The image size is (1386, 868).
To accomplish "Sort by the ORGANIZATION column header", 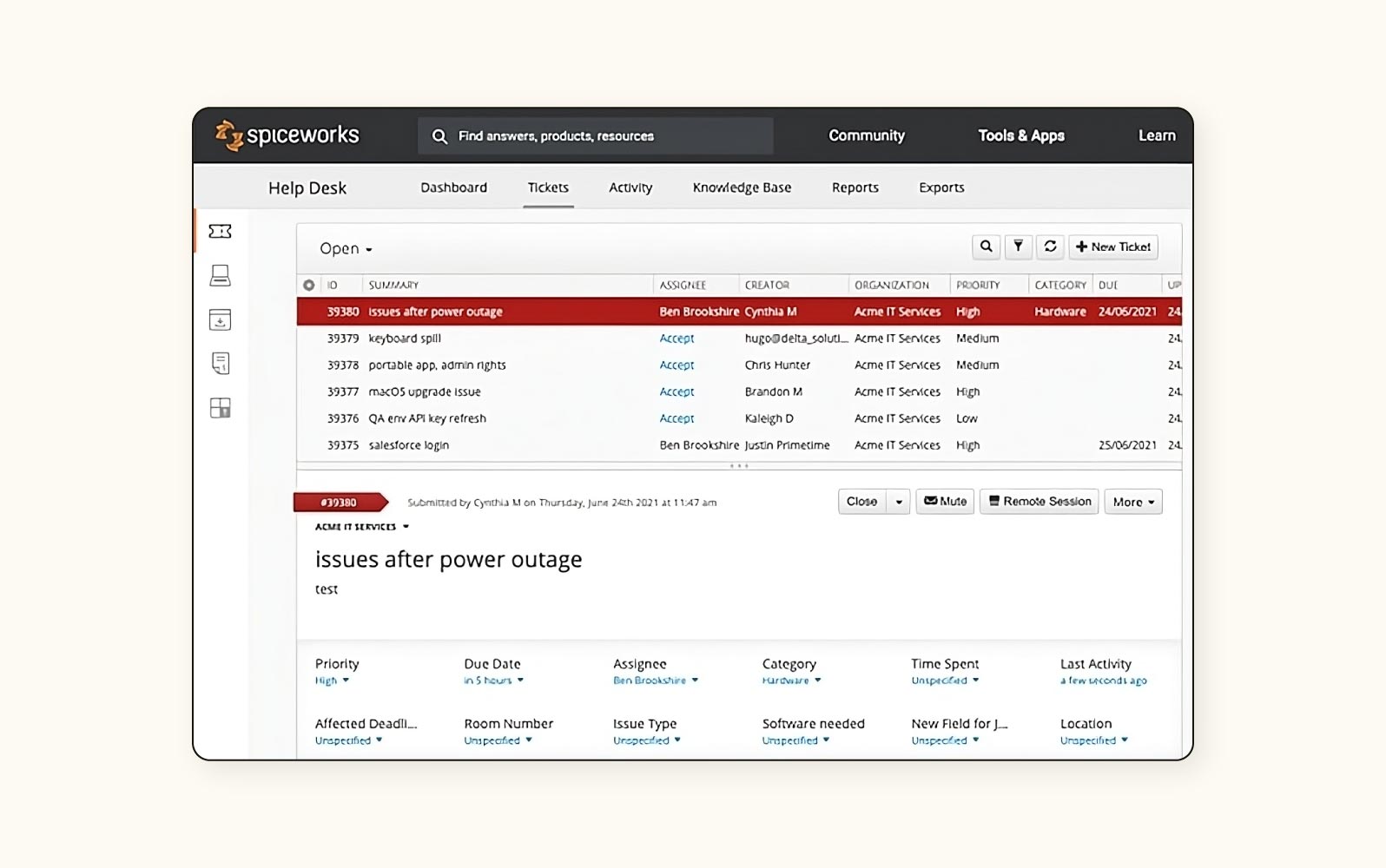I will (x=892, y=285).
